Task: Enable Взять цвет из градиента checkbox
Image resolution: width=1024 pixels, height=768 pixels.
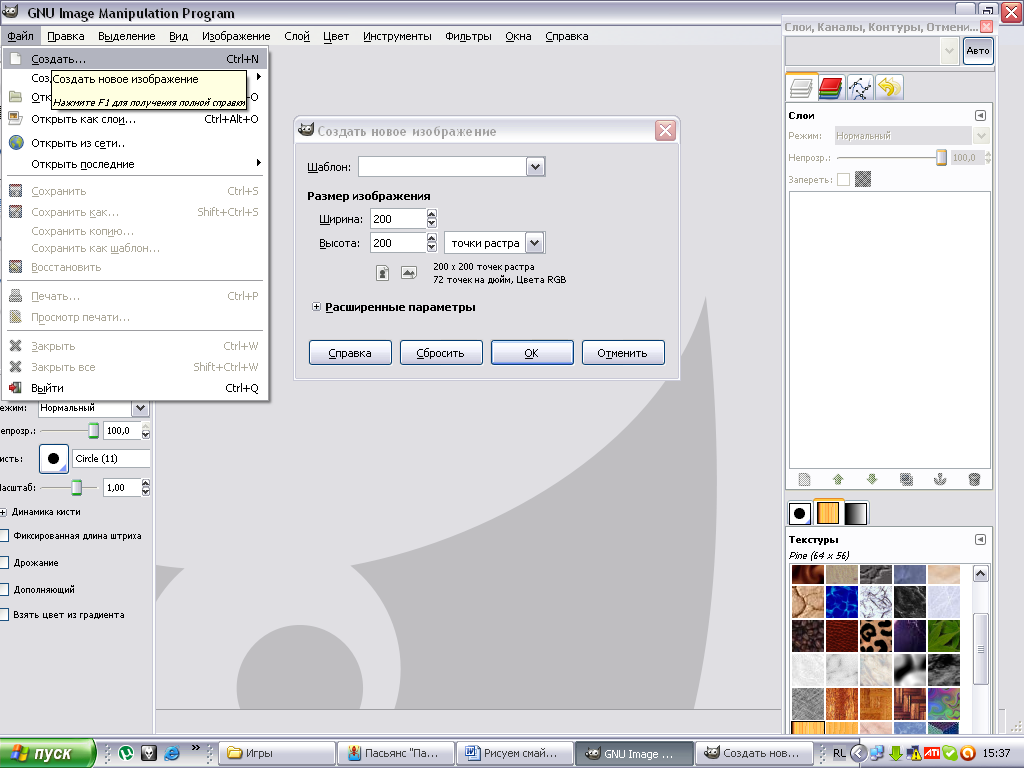Action: click(x=4, y=615)
